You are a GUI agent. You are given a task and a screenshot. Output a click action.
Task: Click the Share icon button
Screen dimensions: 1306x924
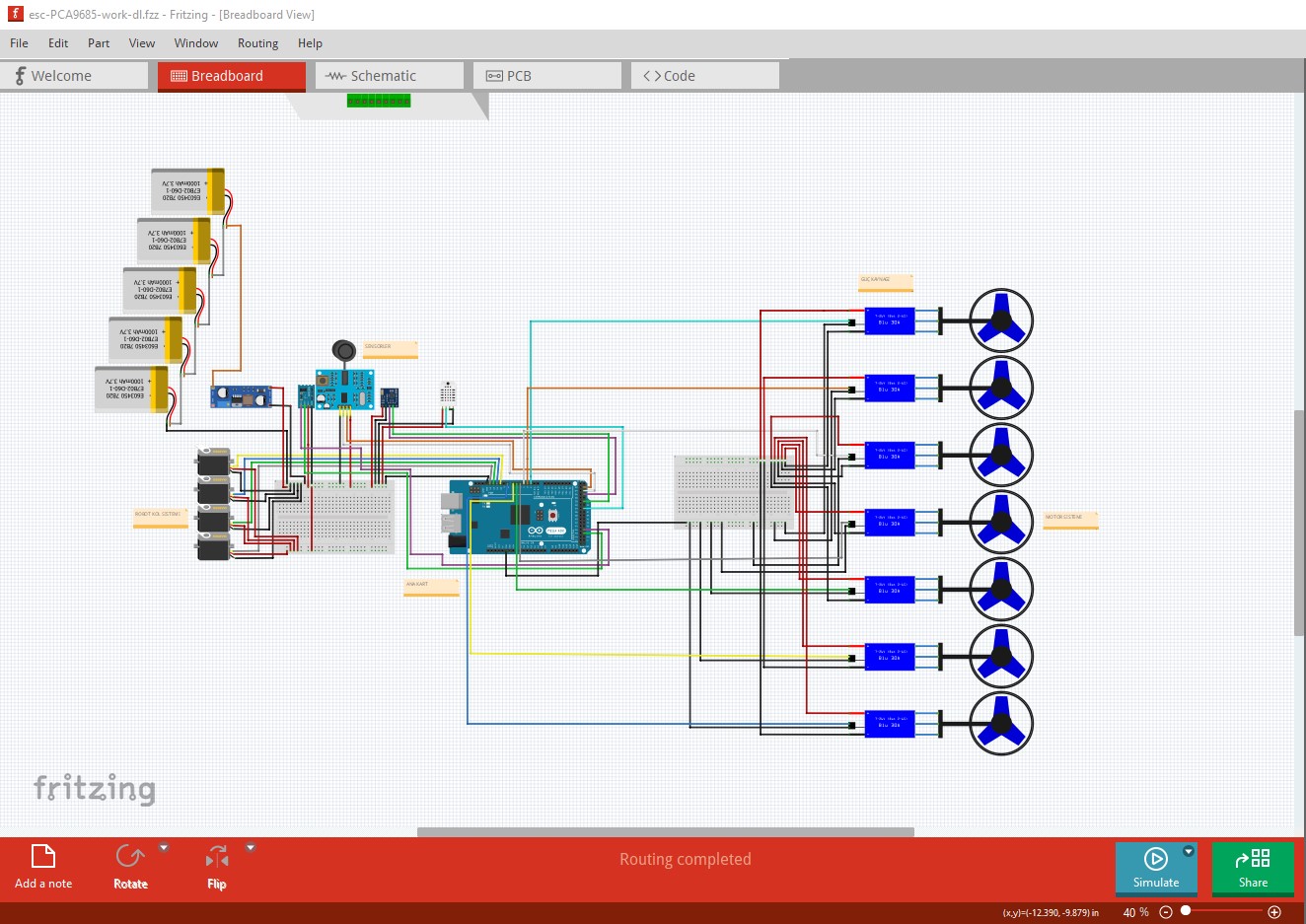tap(1253, 858)
